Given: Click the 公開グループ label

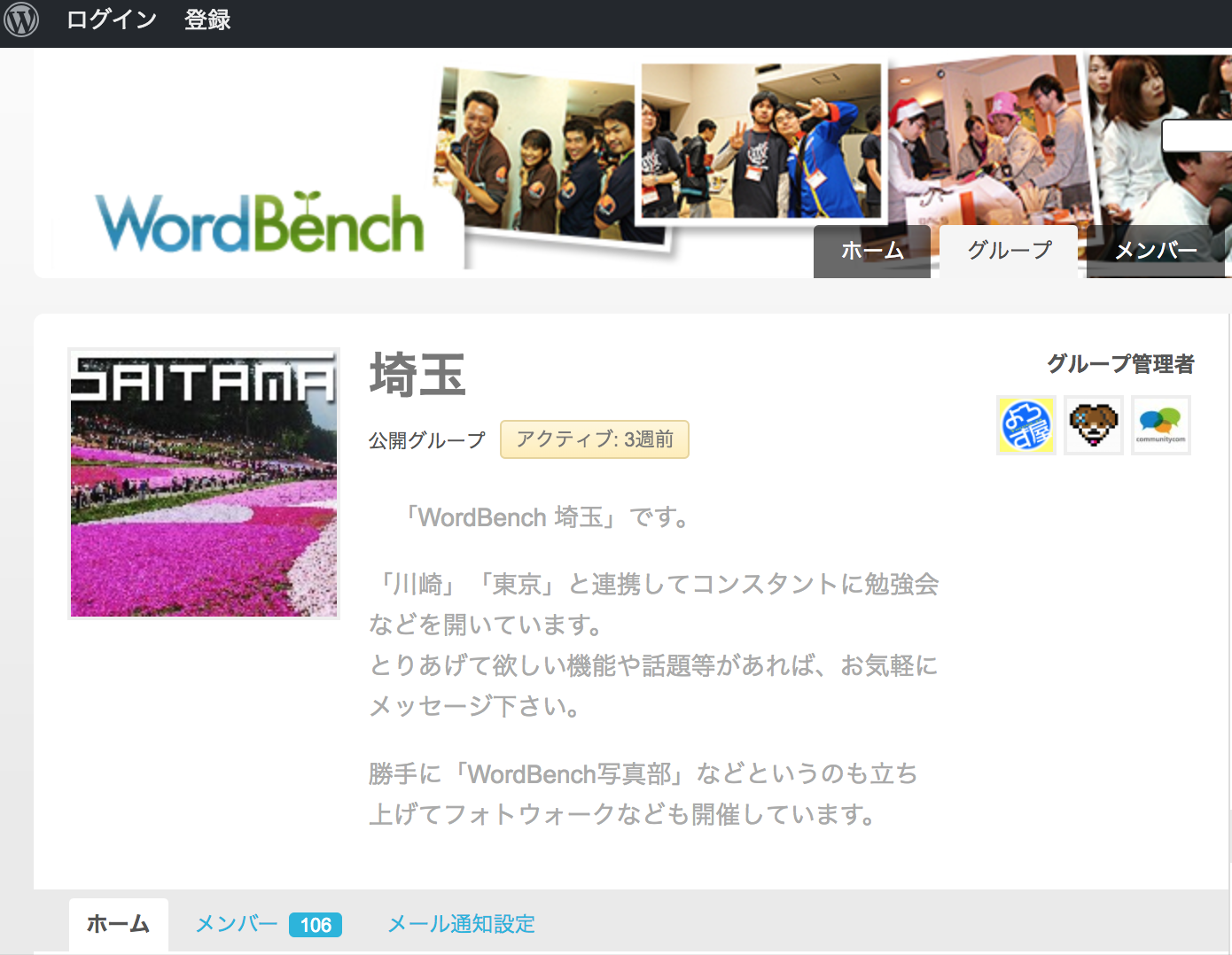Looking at the screenshot, I should 427,440.
